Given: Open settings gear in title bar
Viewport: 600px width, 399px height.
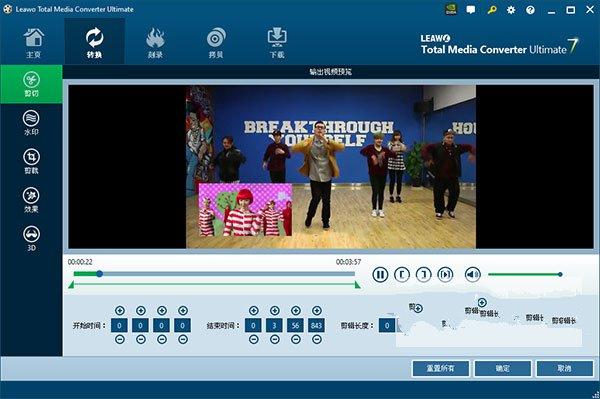Looking at the screenshot, I should (511, 10).
